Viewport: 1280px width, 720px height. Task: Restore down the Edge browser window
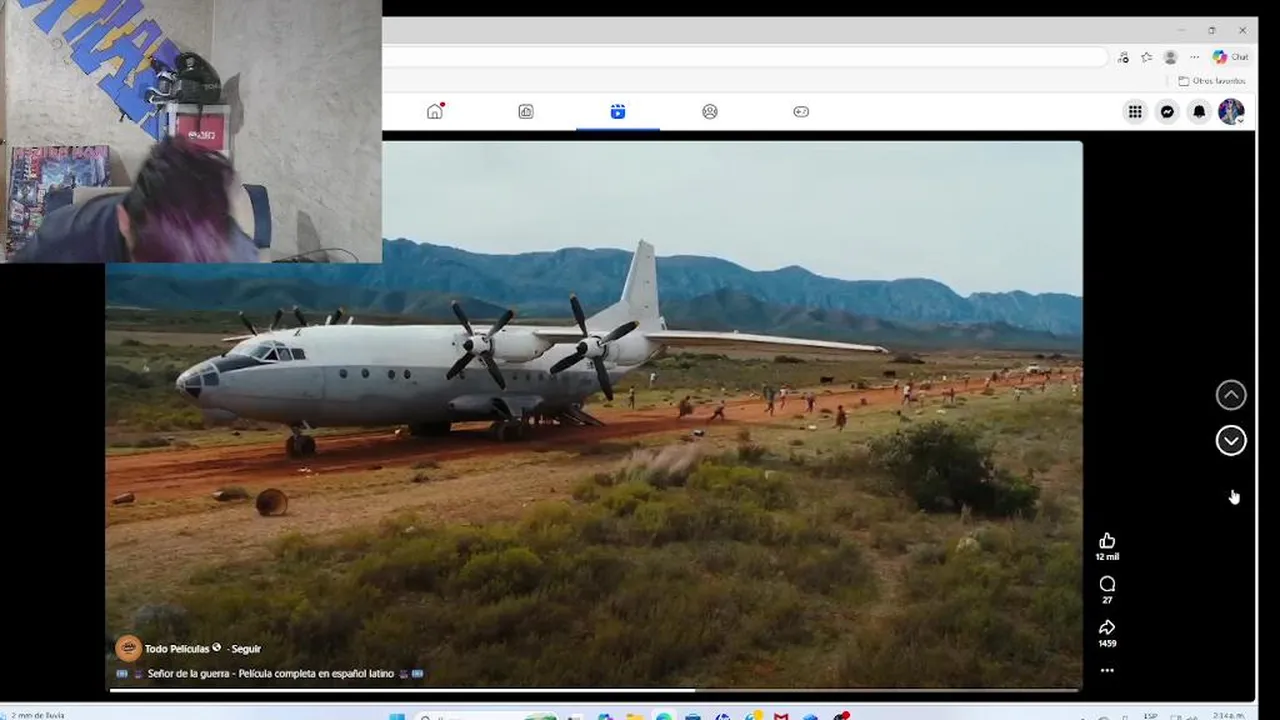pyautogui.click(x=1212, y=30)
